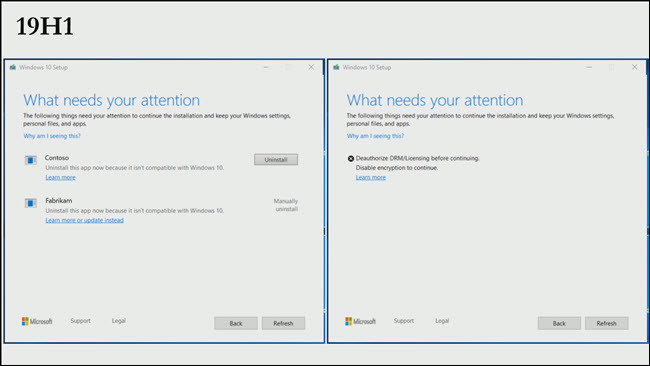Go Back in the left setup window

tap(236, 323)
